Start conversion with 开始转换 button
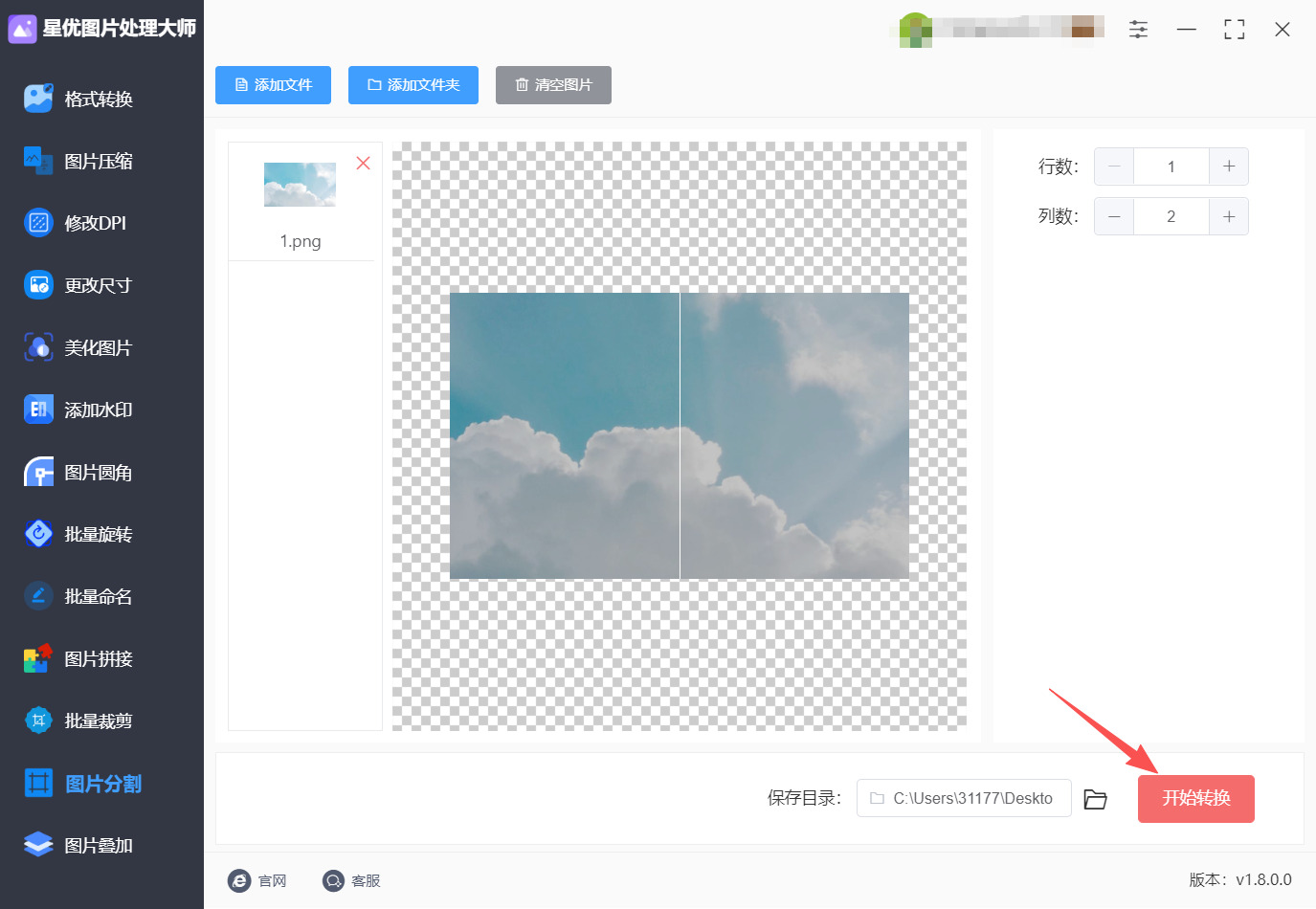Screen dimensions: 1316x909 pyautogui.click(x=1196, y=799)
